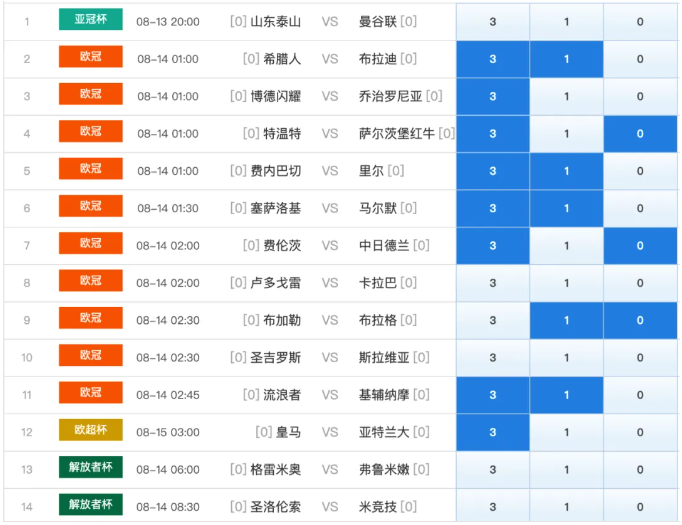Select result 0 for 流浪者 vs 基辅纳摩

click(x=640, y=395)
